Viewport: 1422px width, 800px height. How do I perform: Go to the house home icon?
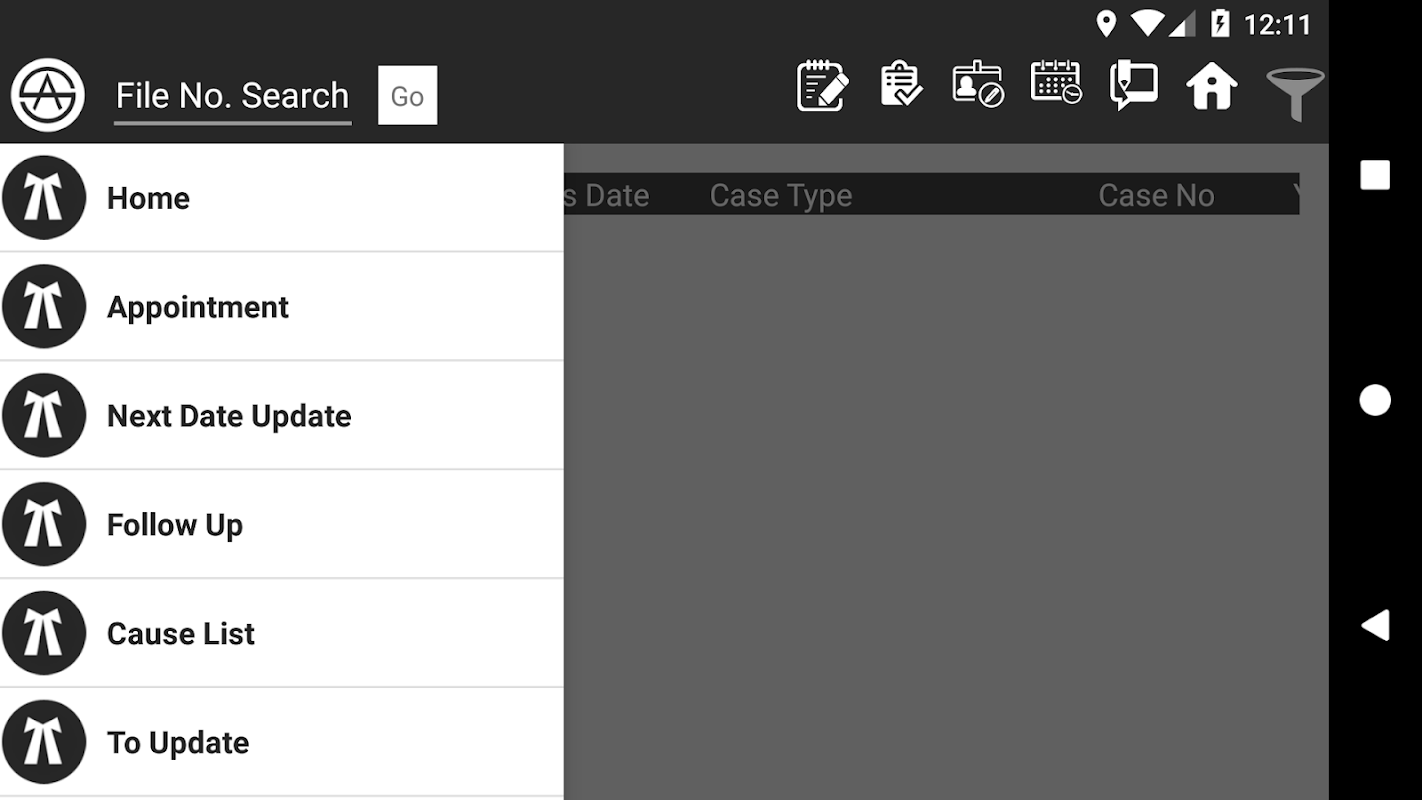[x=1211, y=86]
